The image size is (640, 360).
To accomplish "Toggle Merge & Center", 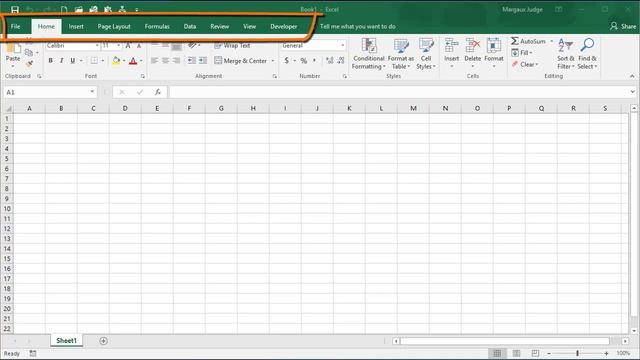I will point(241,61).
